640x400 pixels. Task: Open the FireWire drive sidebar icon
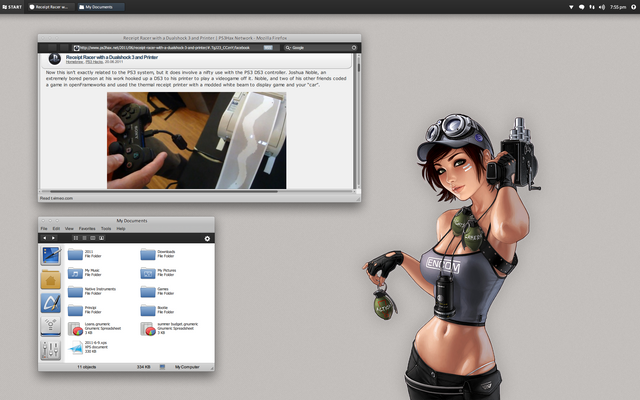tap(51, 327)
